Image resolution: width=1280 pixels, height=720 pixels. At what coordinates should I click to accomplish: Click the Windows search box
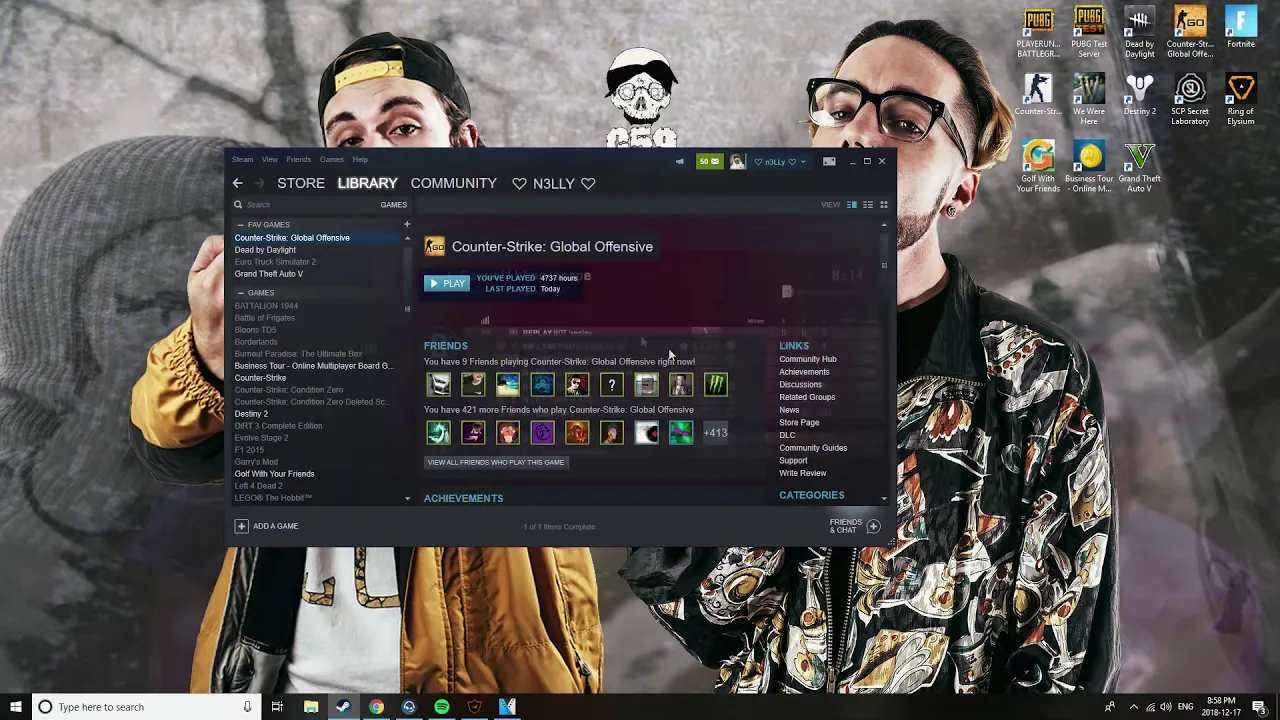[x=145, y=707]
